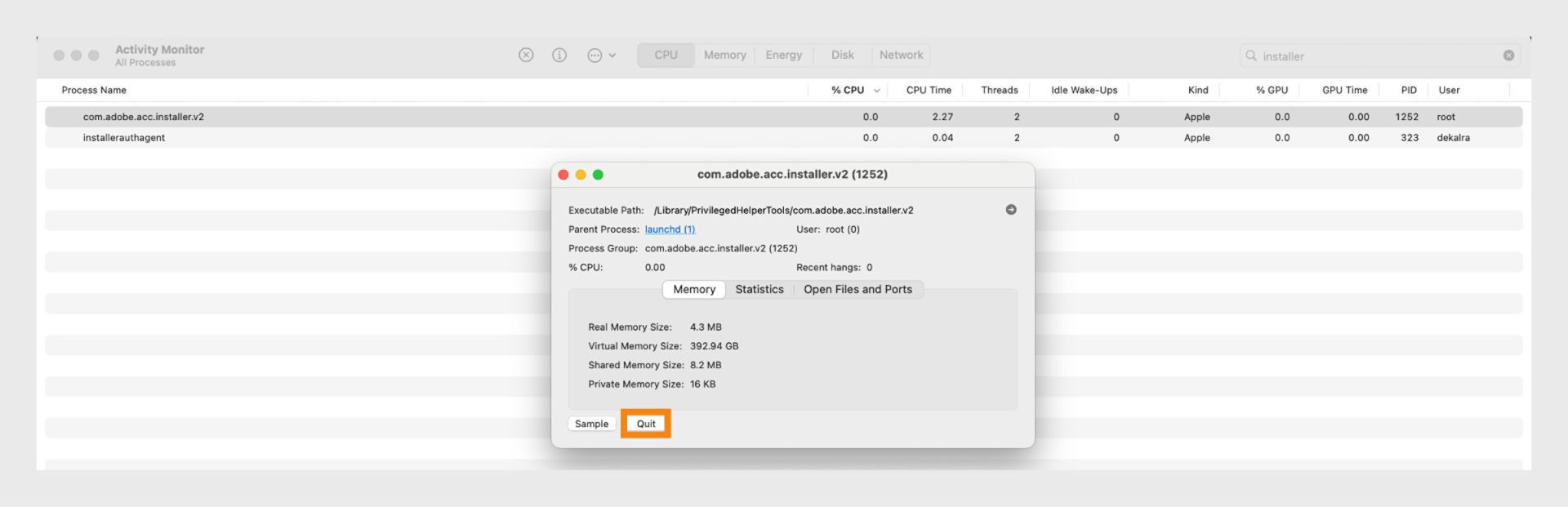
Task: Sort by Process Name column header
Action: click(x=94, y=90)
